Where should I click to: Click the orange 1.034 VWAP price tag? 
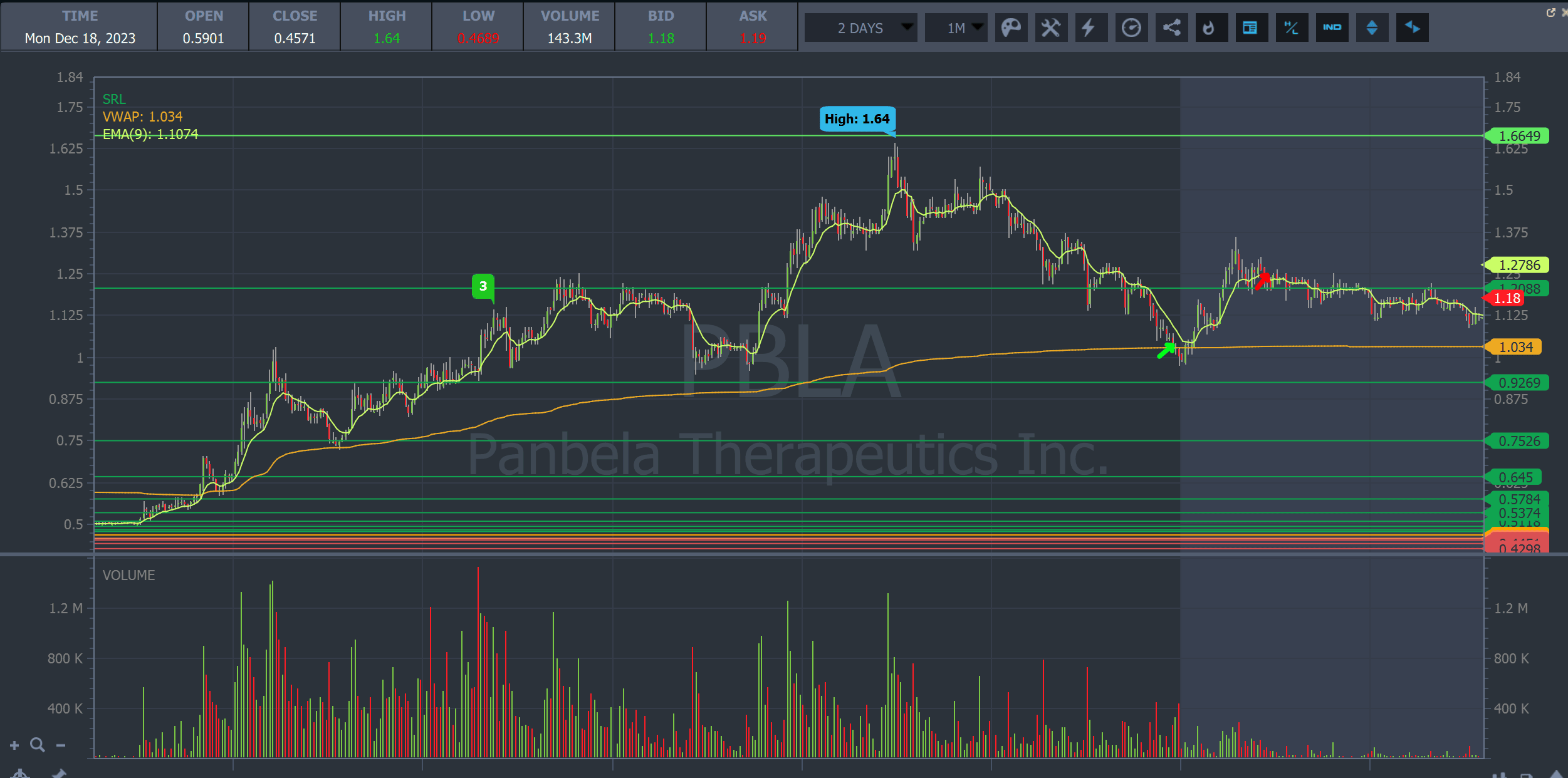[x=1515, y=347]
